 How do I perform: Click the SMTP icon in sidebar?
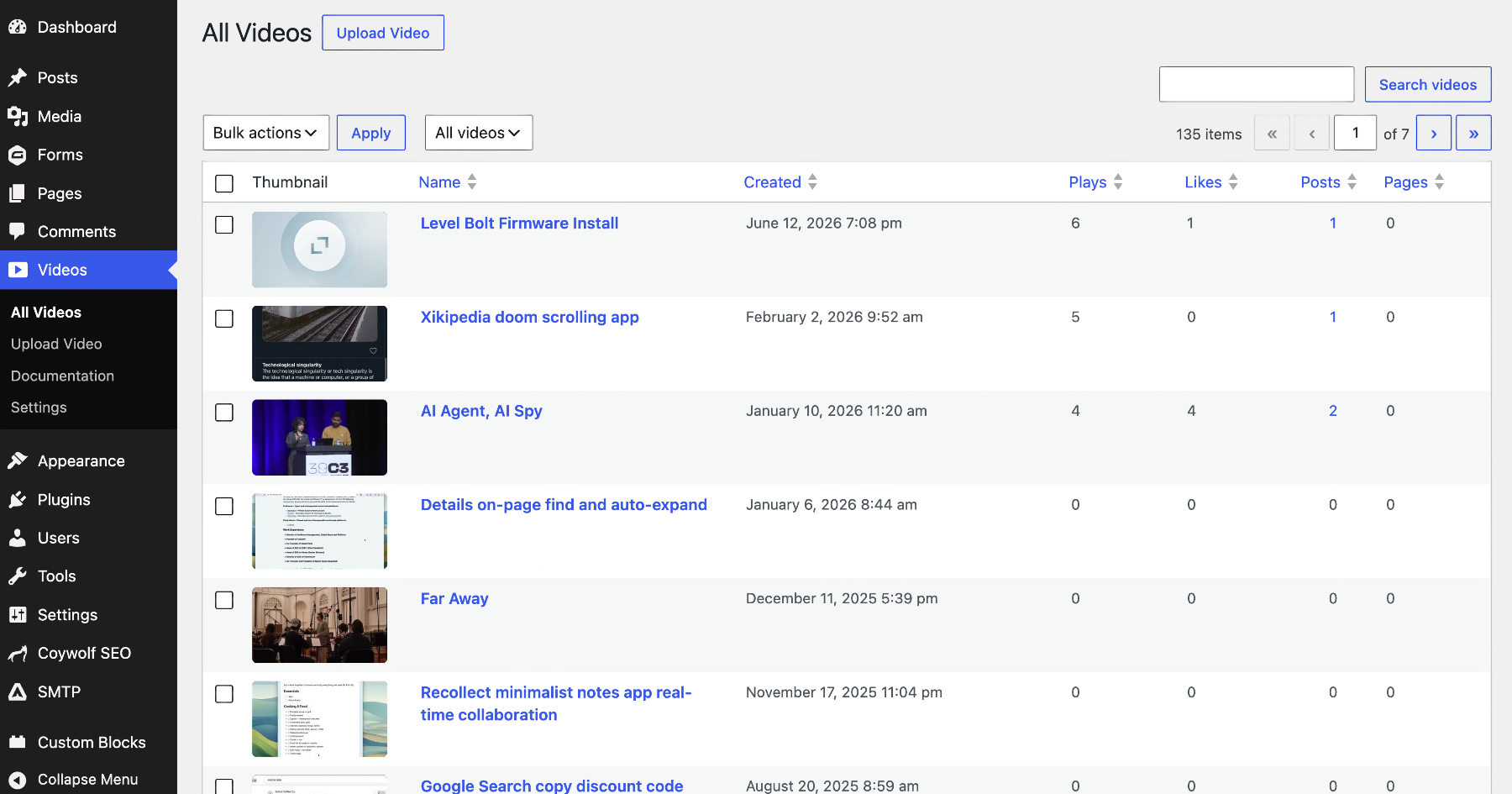point(18,691)
